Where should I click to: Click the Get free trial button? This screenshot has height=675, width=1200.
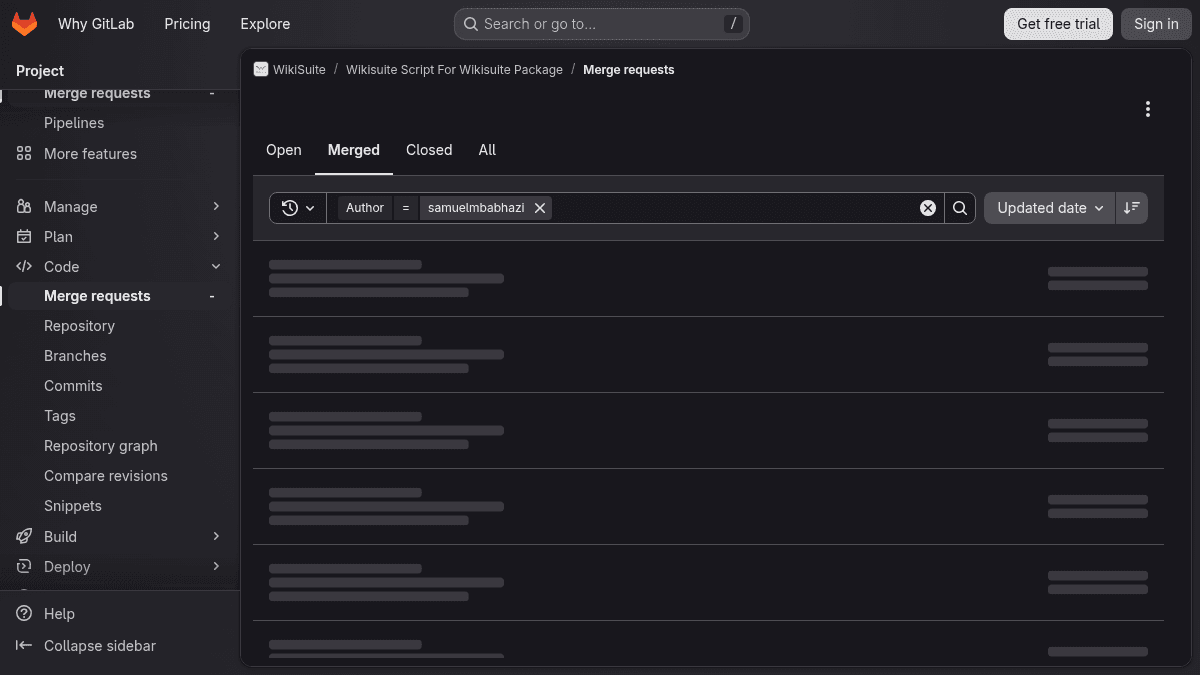(x=1058, y=24)
